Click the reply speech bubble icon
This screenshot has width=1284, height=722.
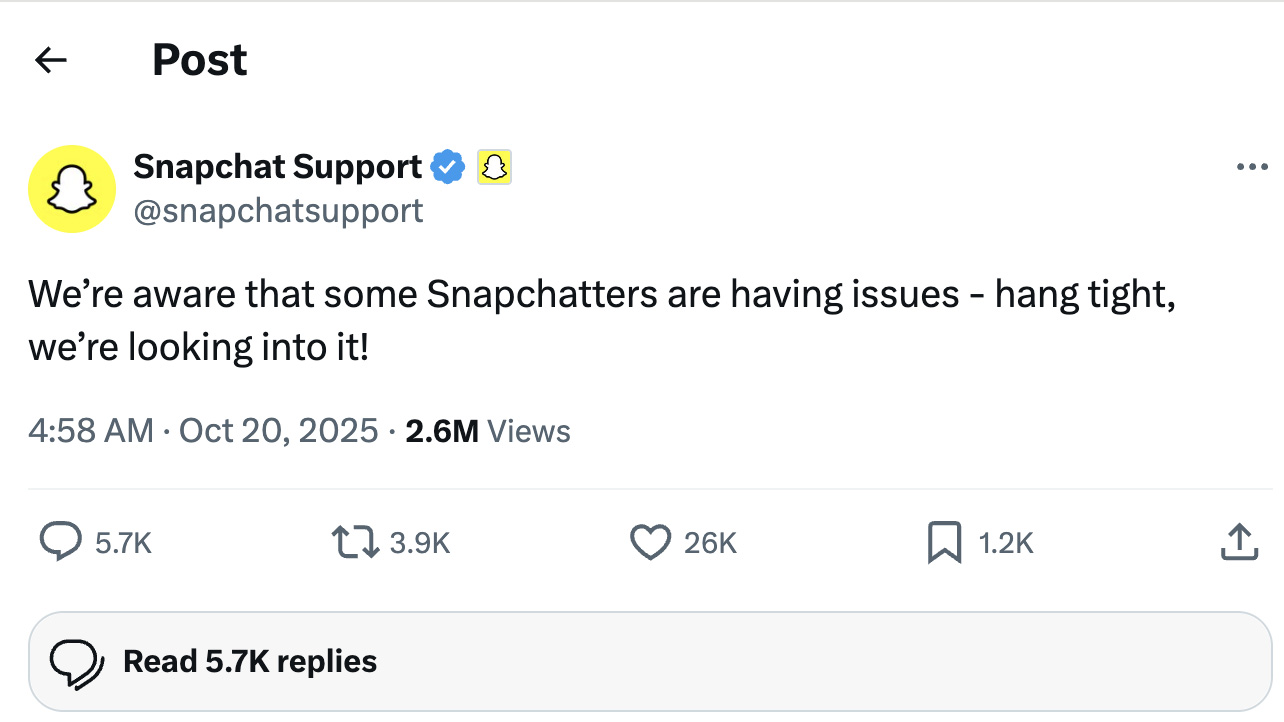pyautogui.click(x=60, y=542)
